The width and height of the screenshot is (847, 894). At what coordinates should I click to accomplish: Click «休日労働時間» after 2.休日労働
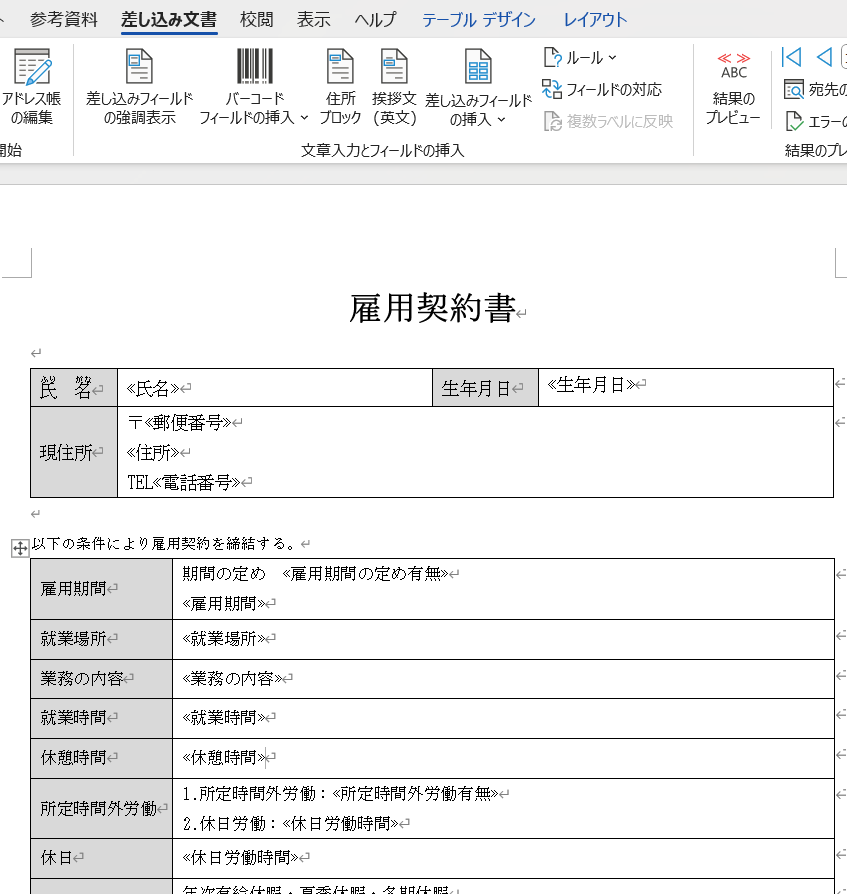click(x=340, y=823)
